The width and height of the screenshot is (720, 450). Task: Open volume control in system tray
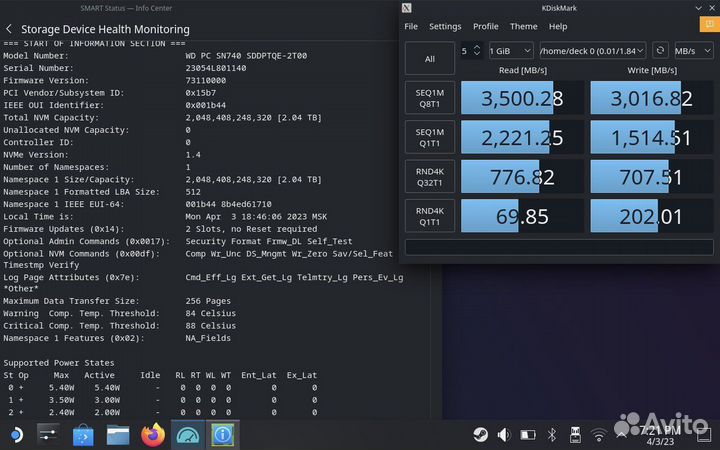point(504,434)
